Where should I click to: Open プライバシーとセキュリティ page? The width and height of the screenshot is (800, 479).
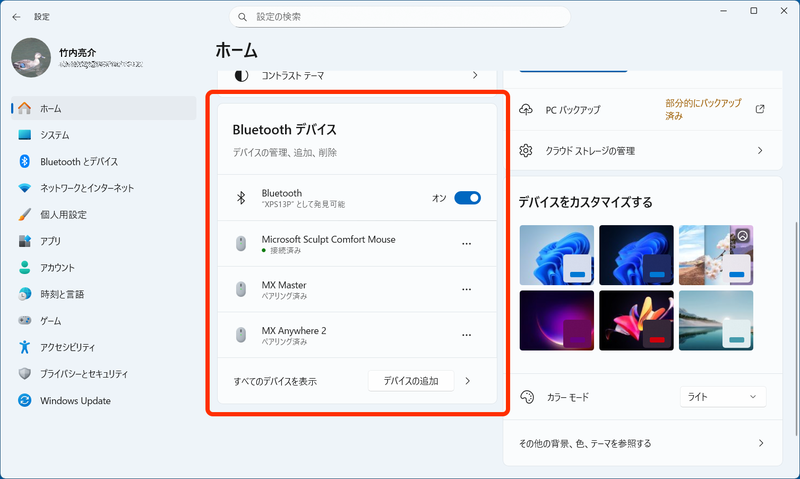[x=104, y=373]
